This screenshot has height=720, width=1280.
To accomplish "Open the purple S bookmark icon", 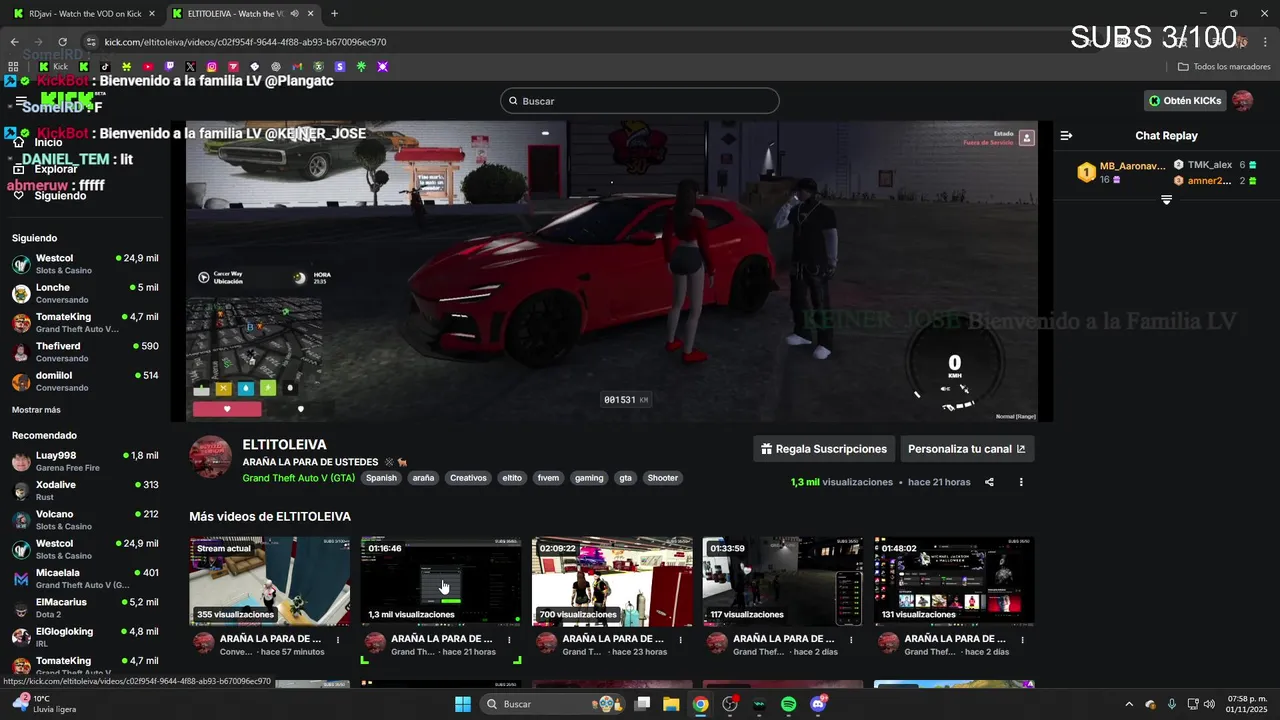I will (340, 67).
